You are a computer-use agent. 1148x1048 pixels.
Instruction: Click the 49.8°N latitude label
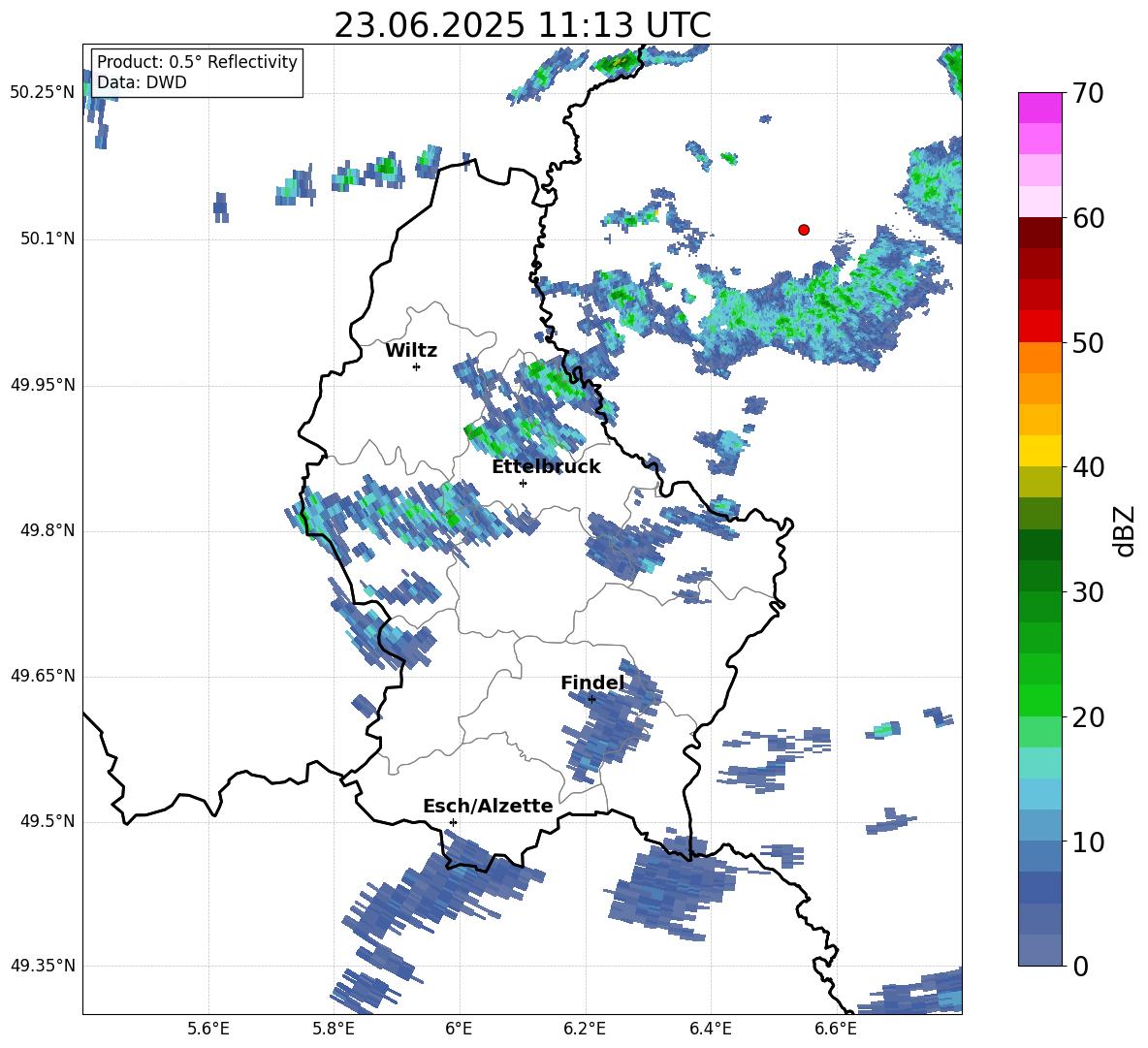[x=48, y=530]
